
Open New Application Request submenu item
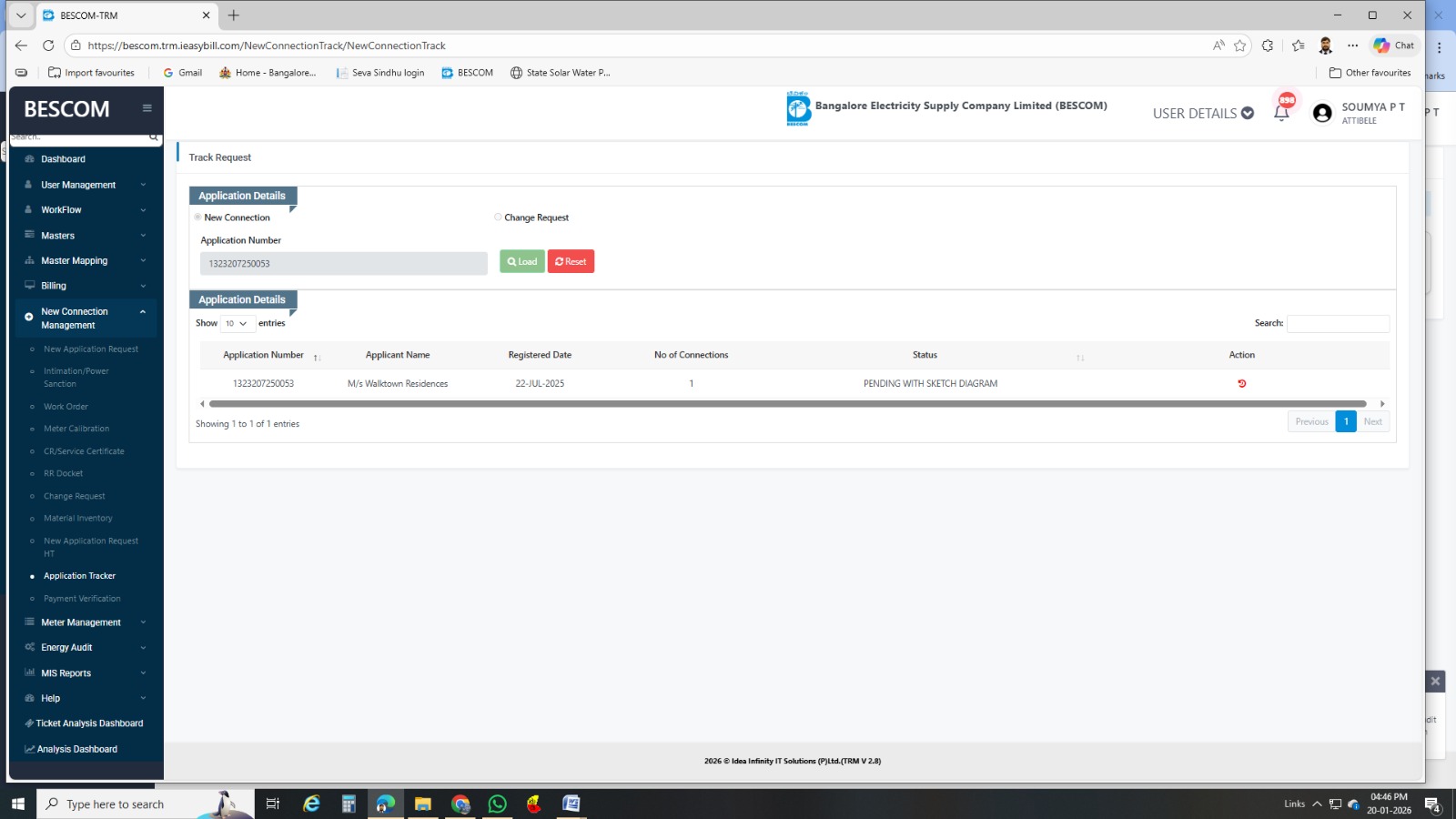[91, 349]
